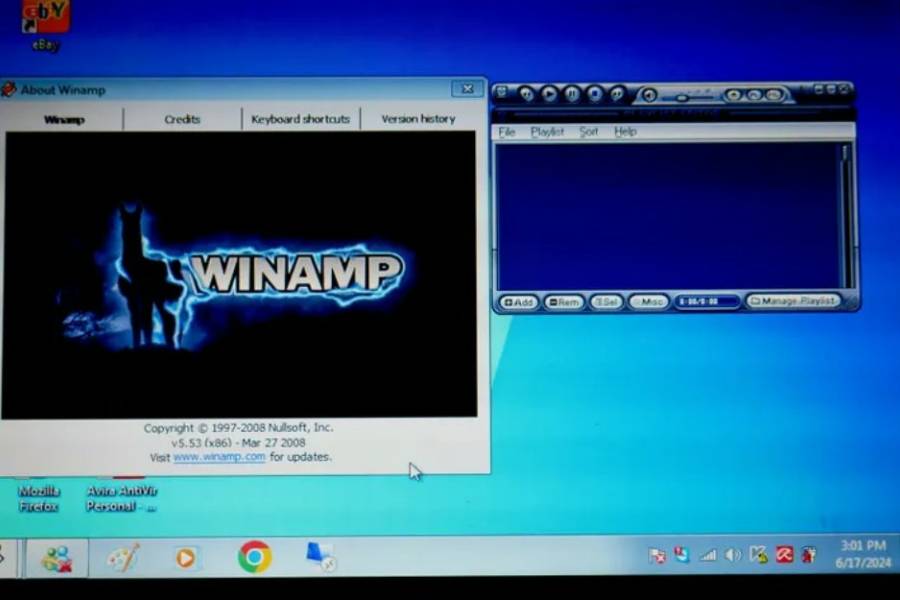
Task: Click the Winamp volume slider knob
Action: tap(681, 98)
